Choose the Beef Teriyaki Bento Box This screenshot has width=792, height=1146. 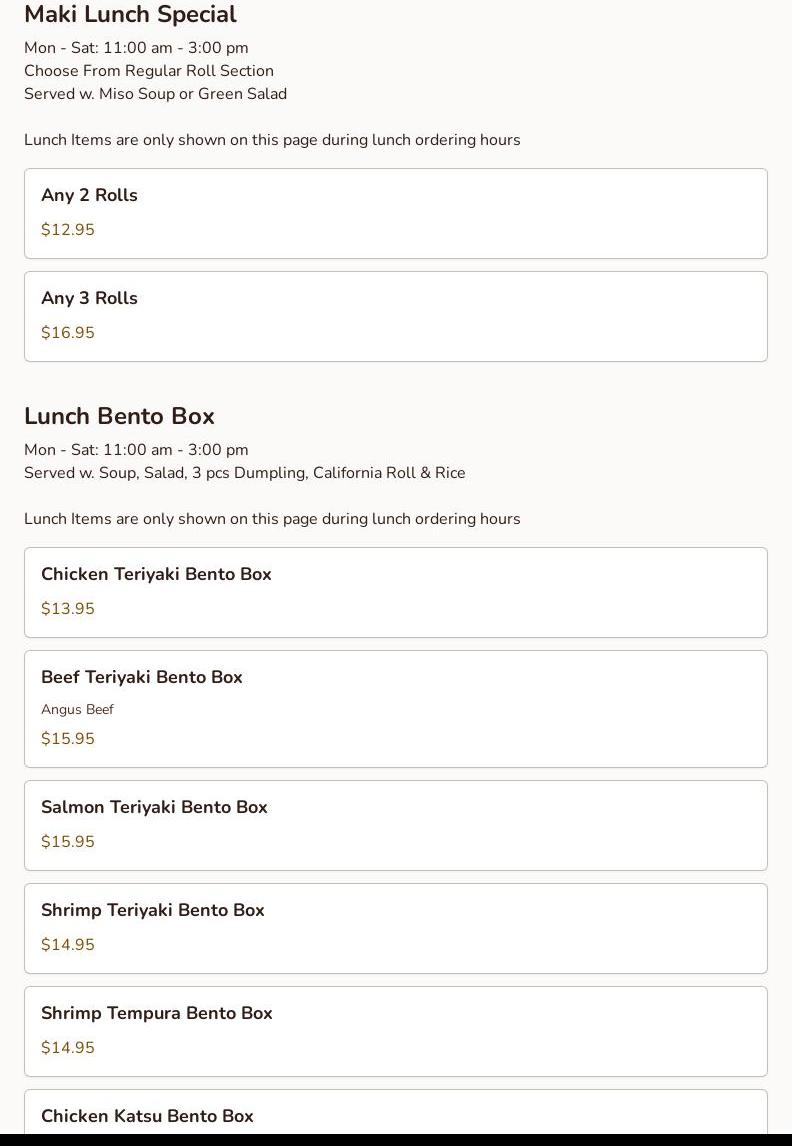tap(395, 708)
